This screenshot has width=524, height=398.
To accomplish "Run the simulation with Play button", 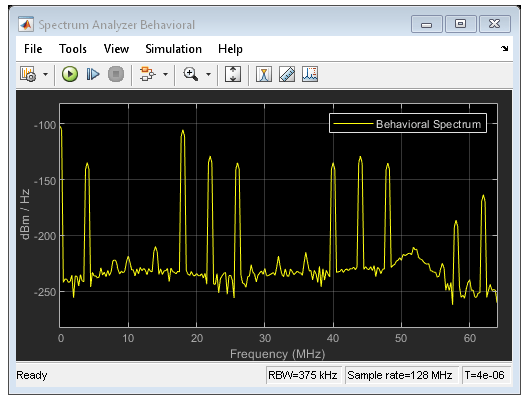I will point(70,74).
